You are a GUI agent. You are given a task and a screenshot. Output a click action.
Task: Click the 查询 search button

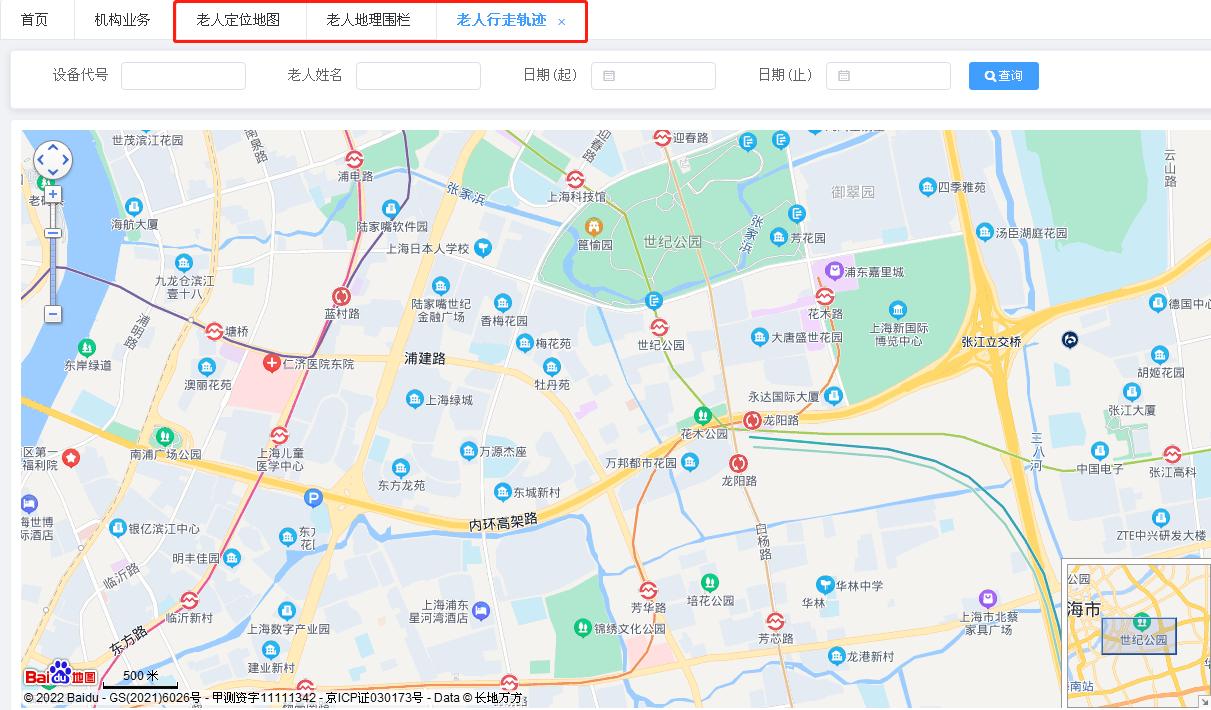click(1003, 75)
